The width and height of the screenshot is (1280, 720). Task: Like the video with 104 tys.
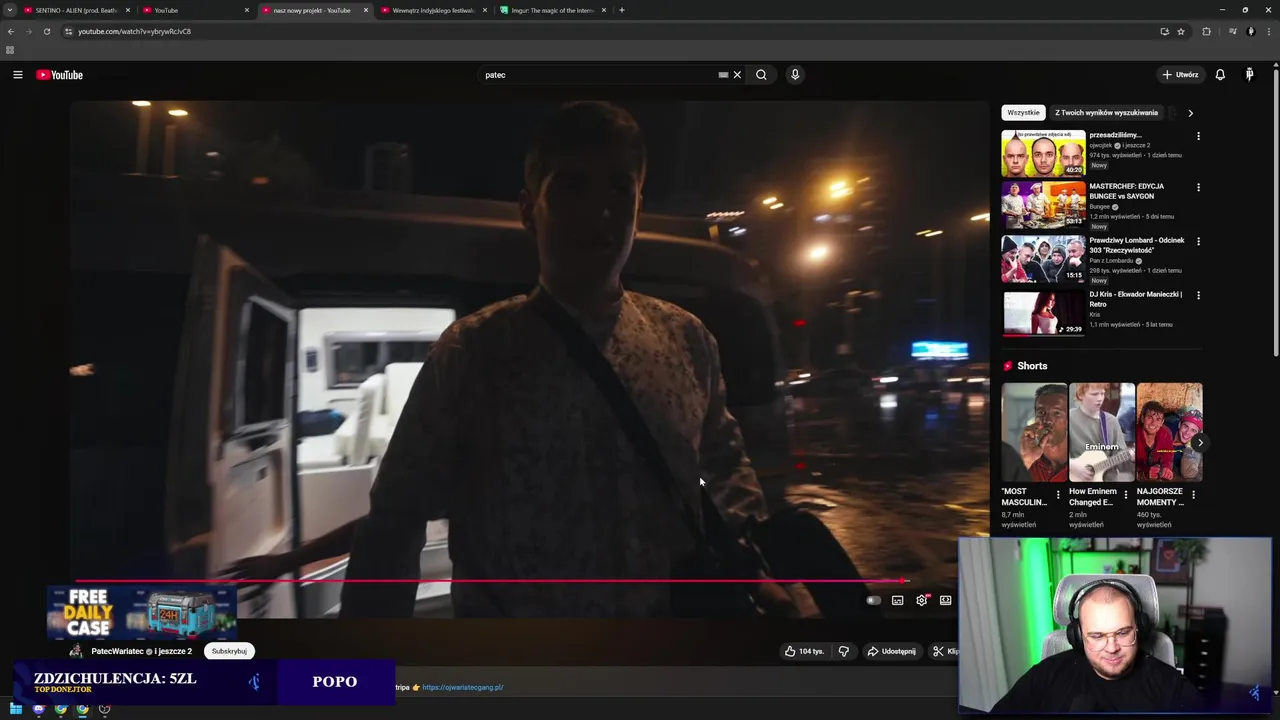point(804,651)
